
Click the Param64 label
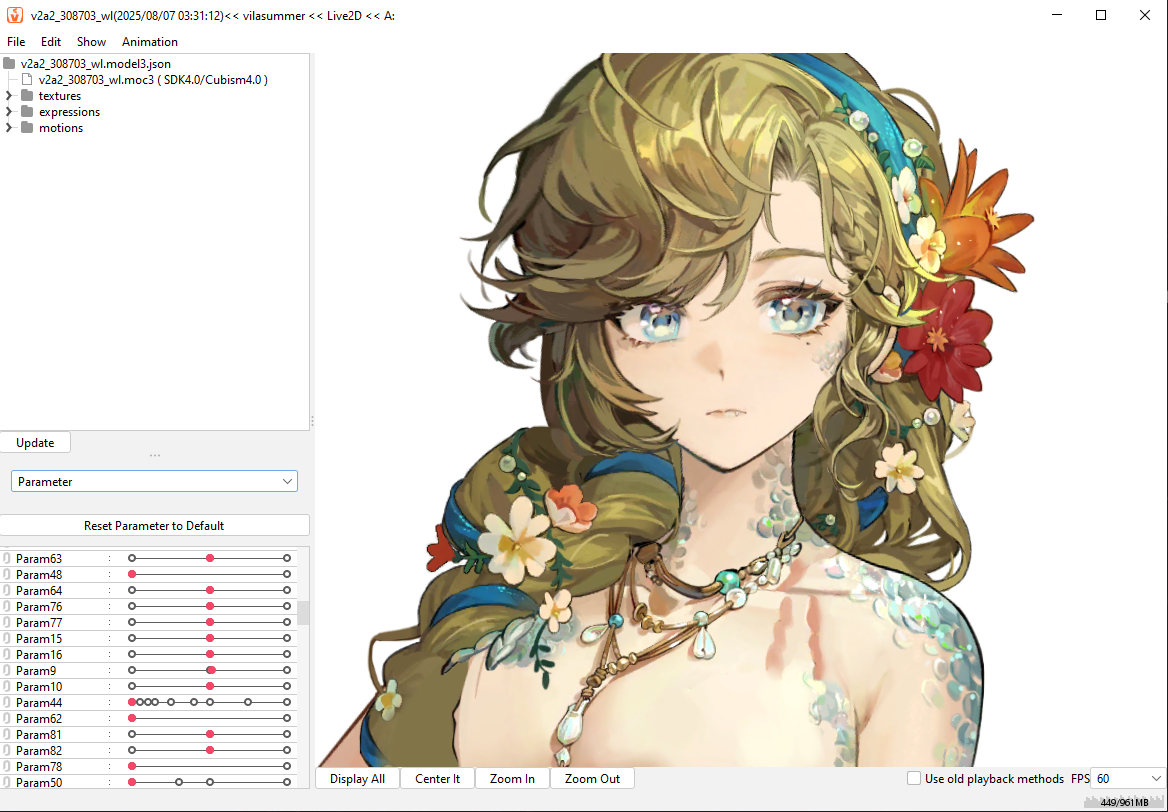tap(39, 591)
